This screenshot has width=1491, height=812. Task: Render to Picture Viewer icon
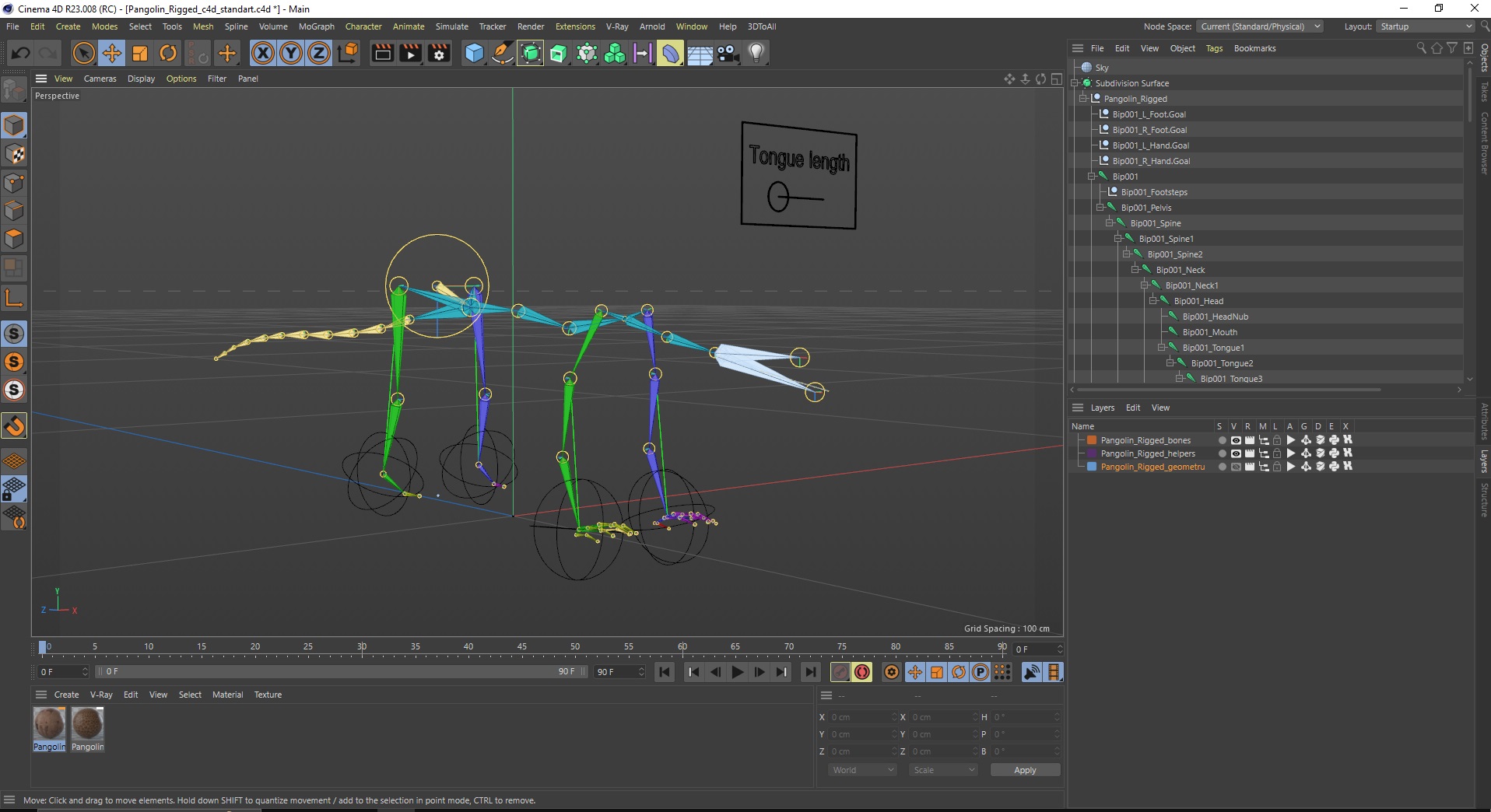click(410, 53)
